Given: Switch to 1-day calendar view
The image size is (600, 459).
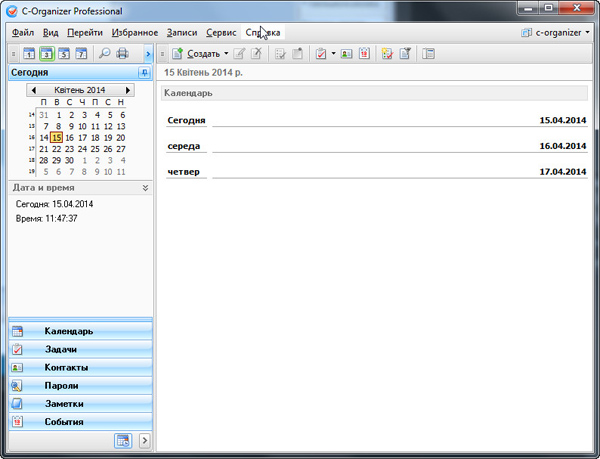Looking at the screenshot, I should point(29,53).
